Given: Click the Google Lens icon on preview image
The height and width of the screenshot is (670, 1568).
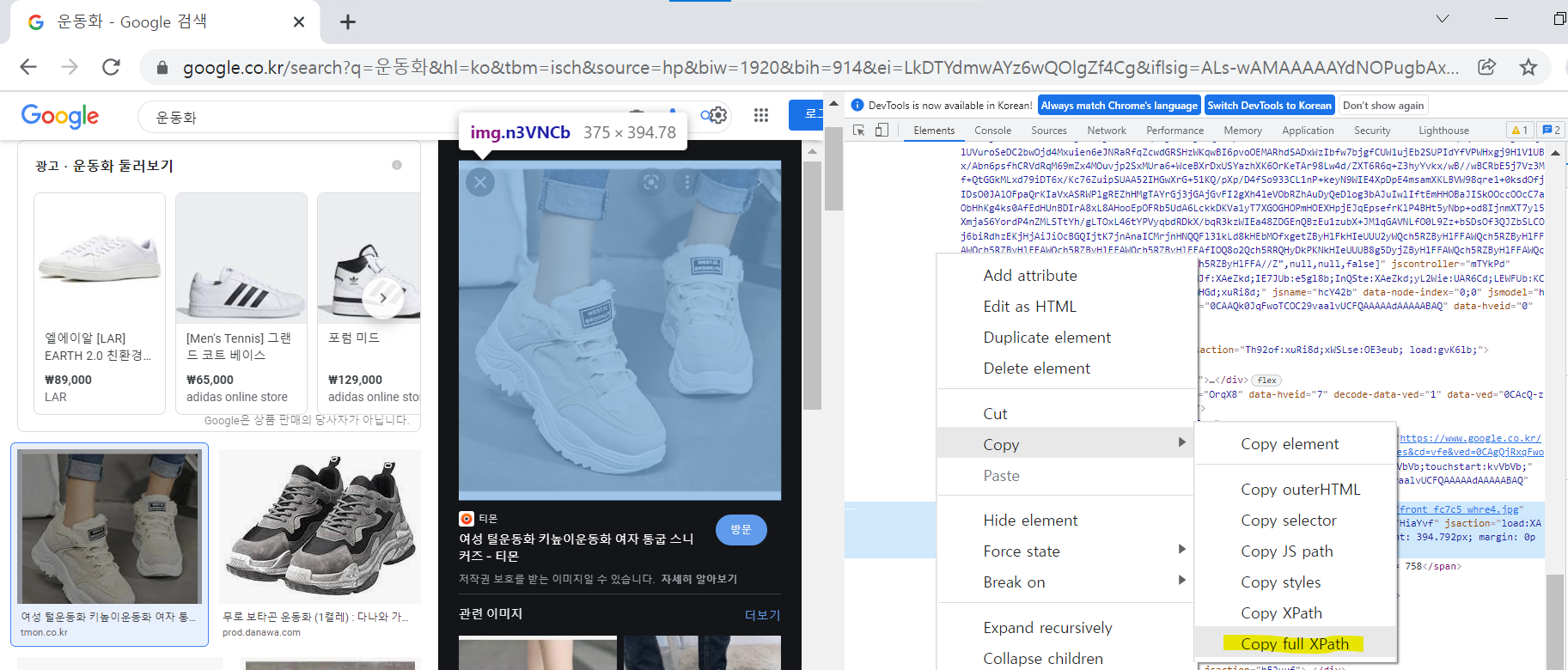Looking at the screenshot, I should [651, 182].
